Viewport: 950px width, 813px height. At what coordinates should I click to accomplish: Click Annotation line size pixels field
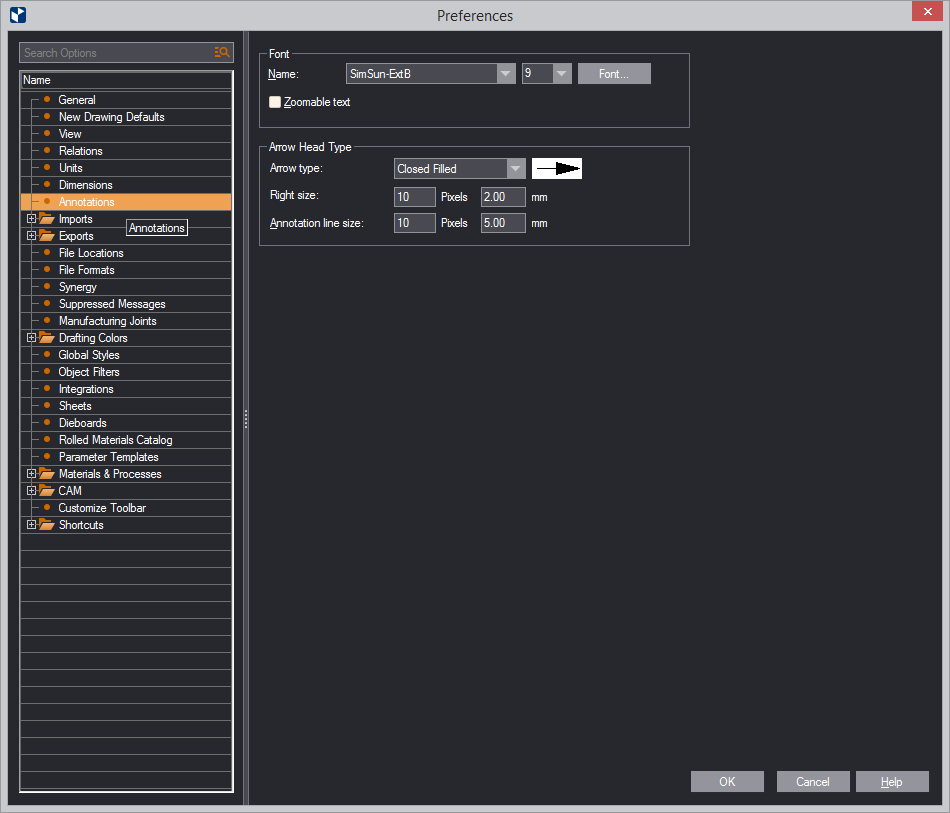[x=414, y=223]
